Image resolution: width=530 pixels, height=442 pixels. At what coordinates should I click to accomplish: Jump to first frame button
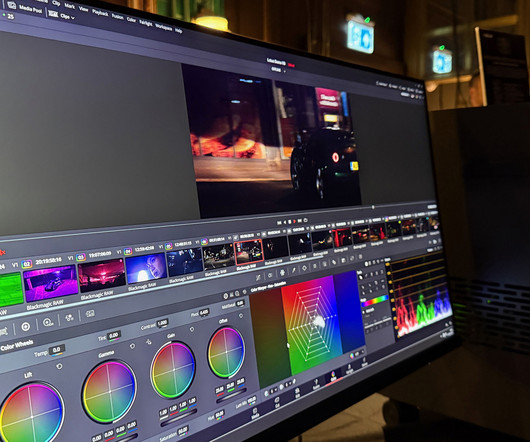click(x=279, y=223)
